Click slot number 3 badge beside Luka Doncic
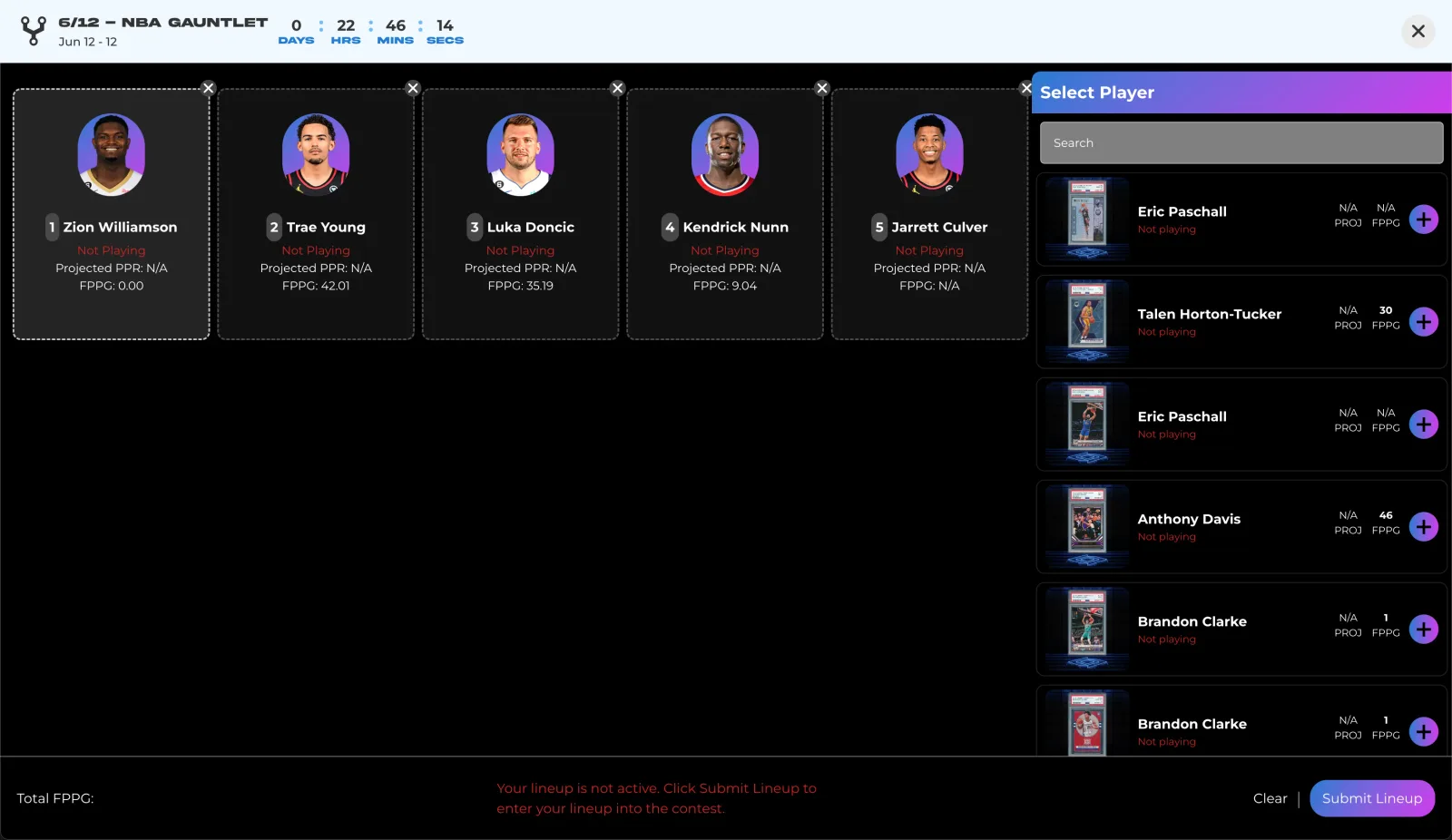Viewport: 1452px width, 840px height. pos(475,227)
